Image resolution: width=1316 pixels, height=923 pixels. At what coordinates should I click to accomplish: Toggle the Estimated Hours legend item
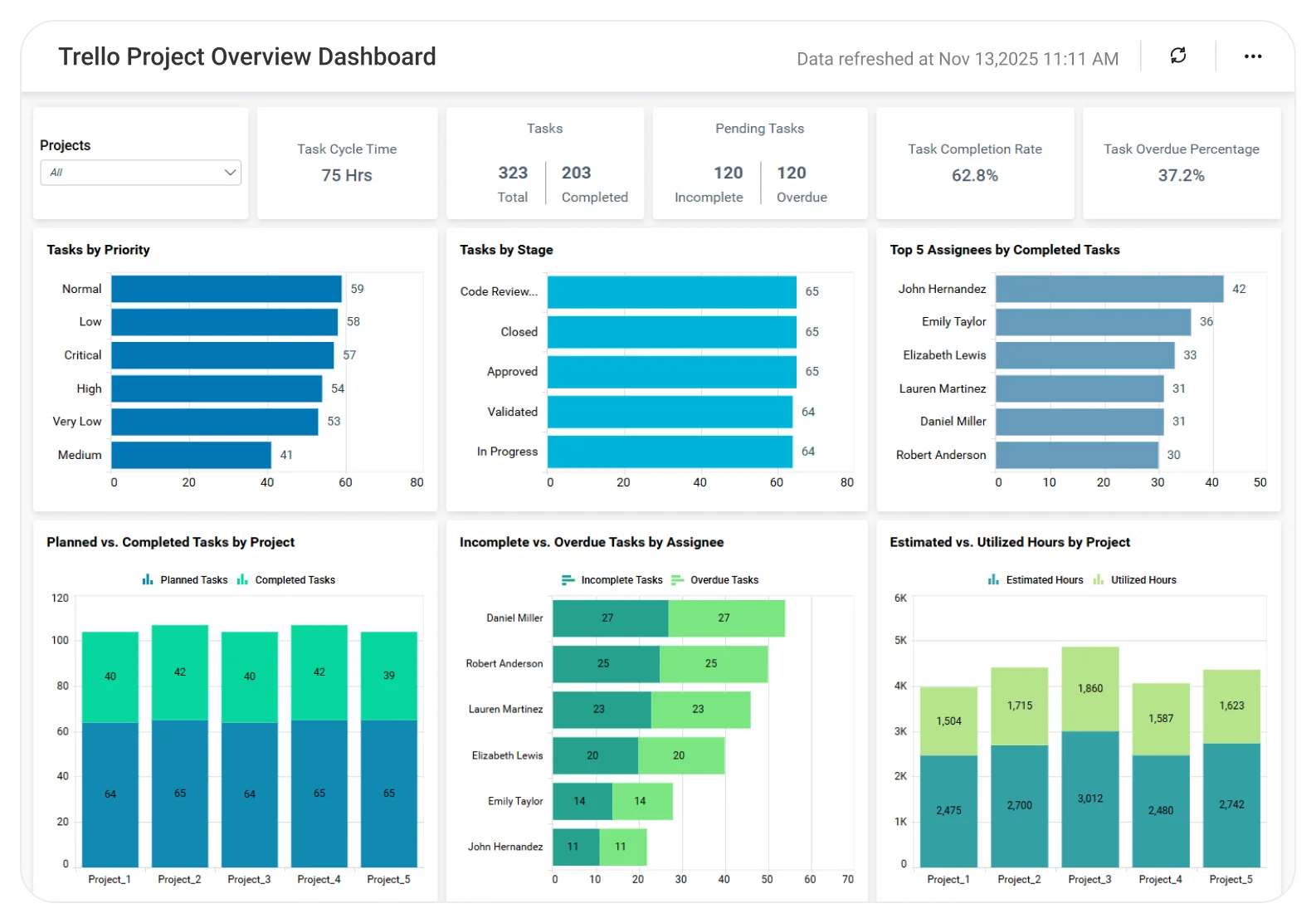tap(1036, 580)
